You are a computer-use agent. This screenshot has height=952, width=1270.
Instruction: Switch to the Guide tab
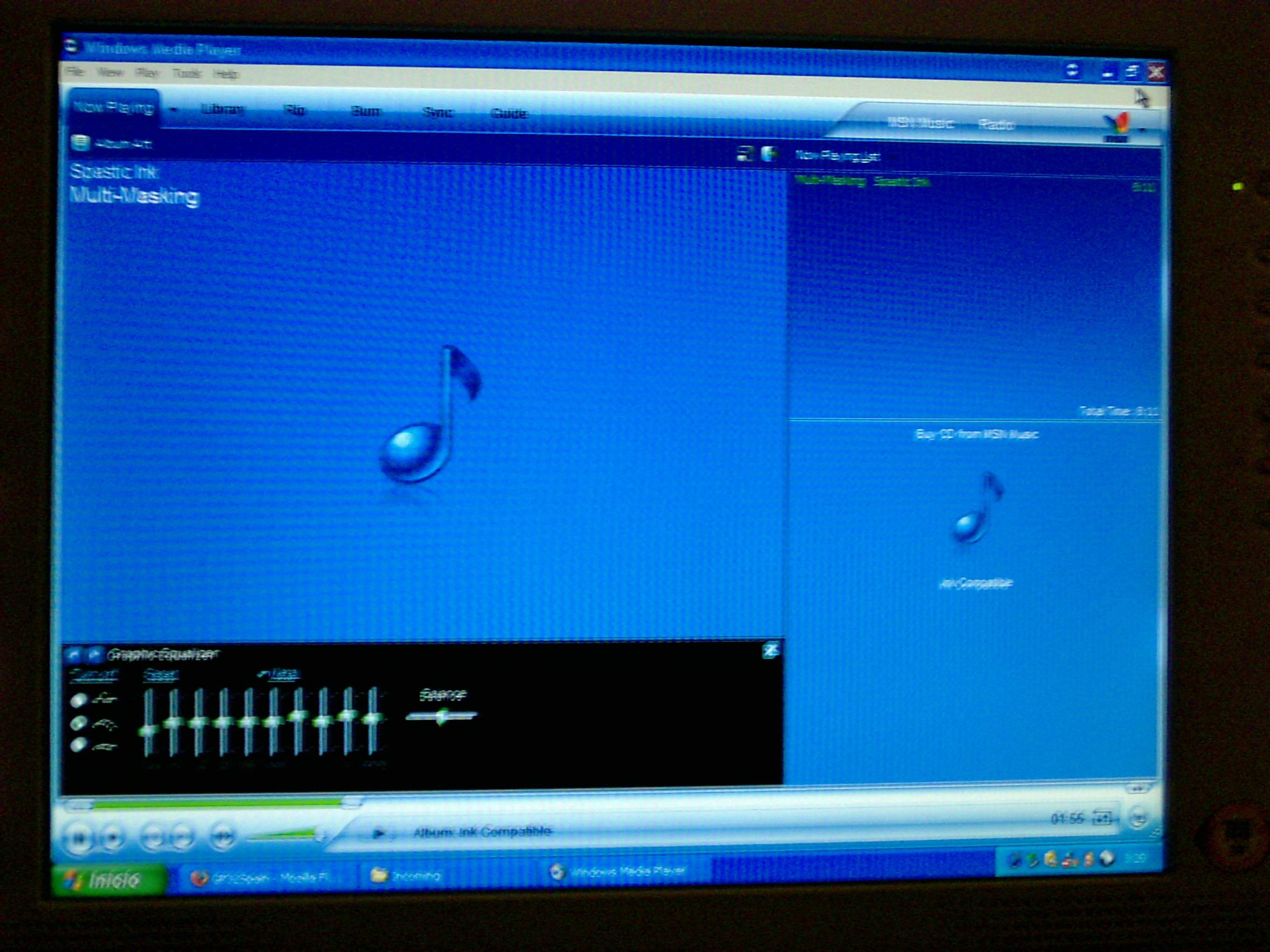click(x=509, y=113)
